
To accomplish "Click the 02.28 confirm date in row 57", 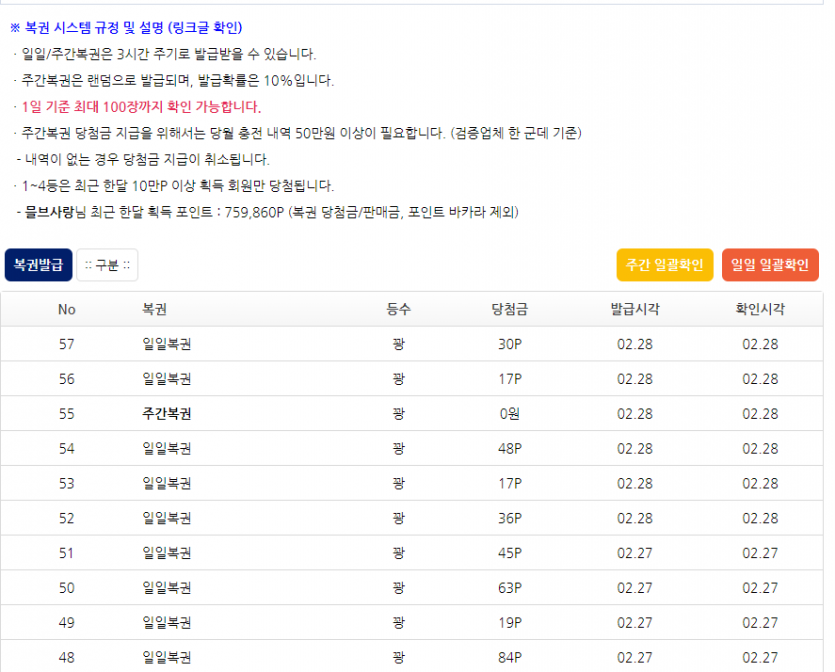I will point(760,344).
